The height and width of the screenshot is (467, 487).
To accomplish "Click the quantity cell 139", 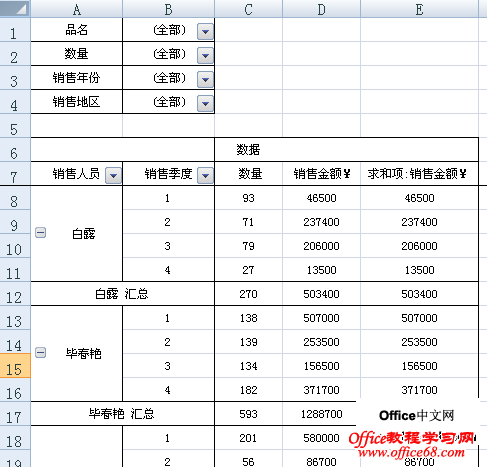I will [249, 342].
